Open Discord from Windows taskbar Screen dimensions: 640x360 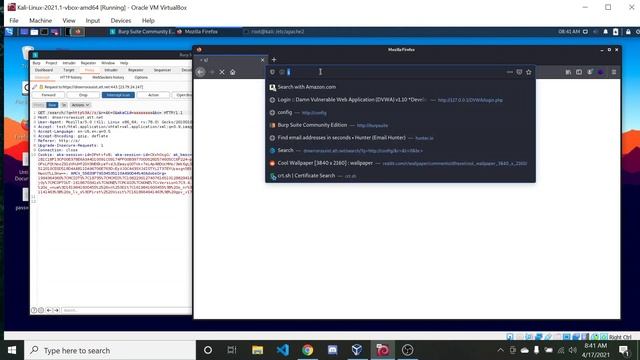[x=332, y=350]
